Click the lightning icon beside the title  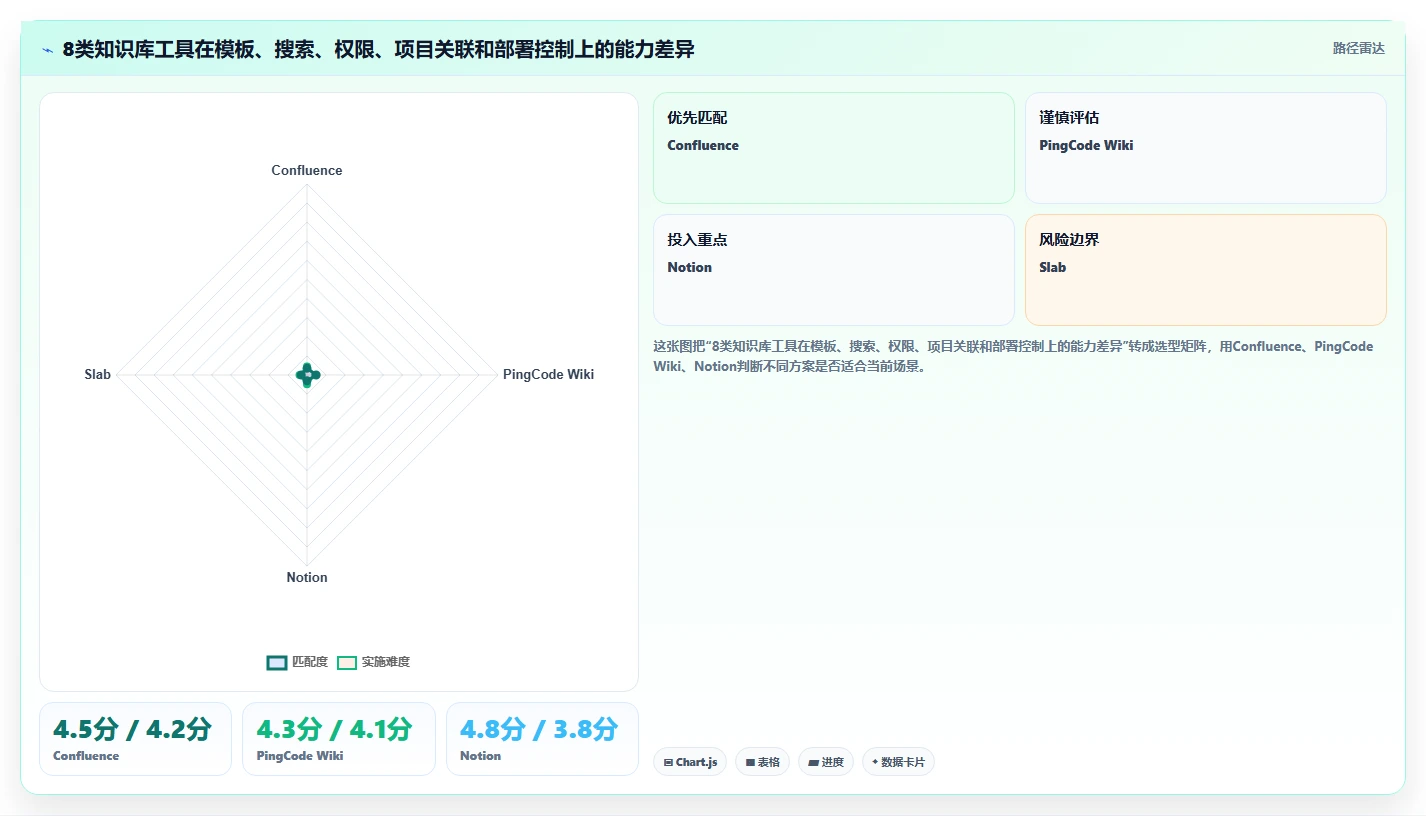[47, 49]
